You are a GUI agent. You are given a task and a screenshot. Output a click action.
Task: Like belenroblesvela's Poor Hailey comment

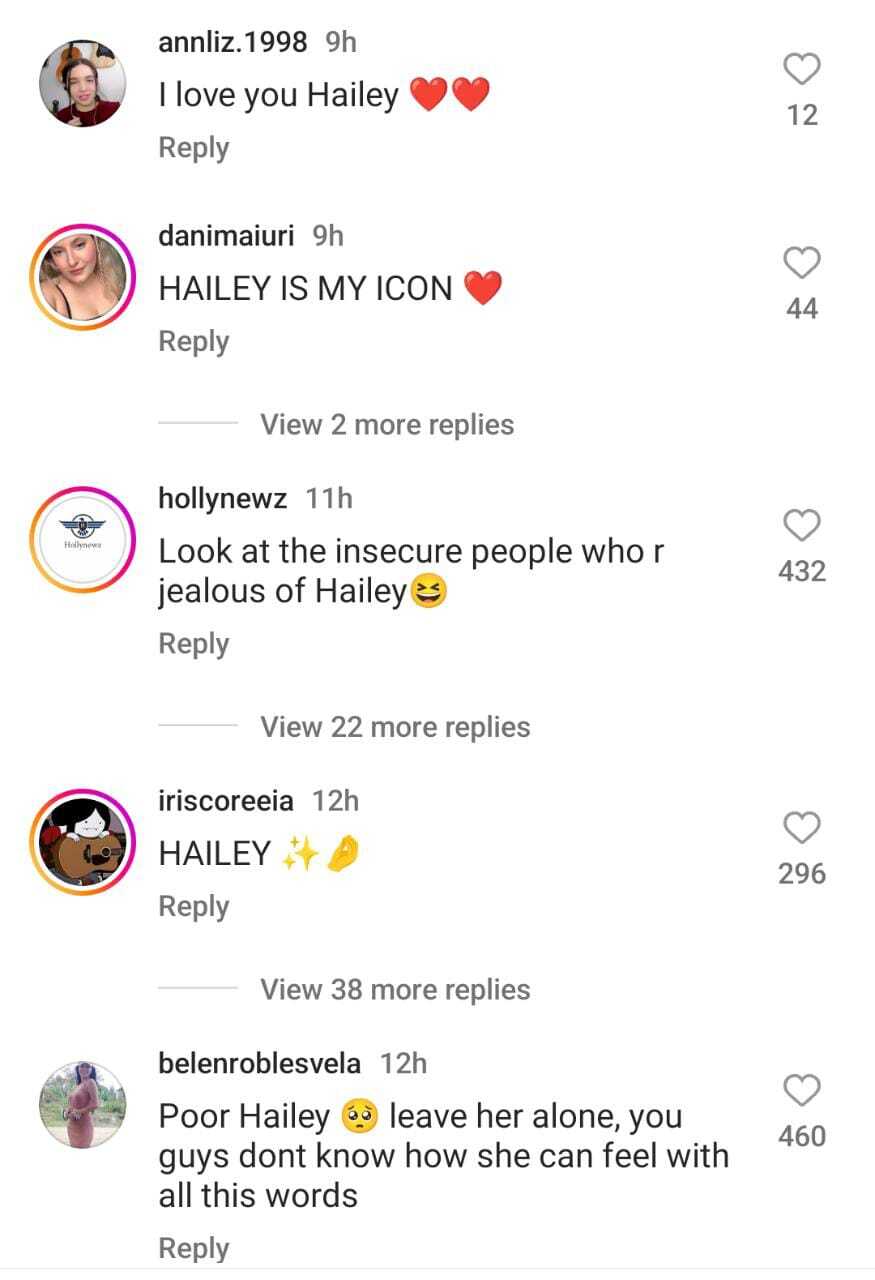coord(801,1091)
